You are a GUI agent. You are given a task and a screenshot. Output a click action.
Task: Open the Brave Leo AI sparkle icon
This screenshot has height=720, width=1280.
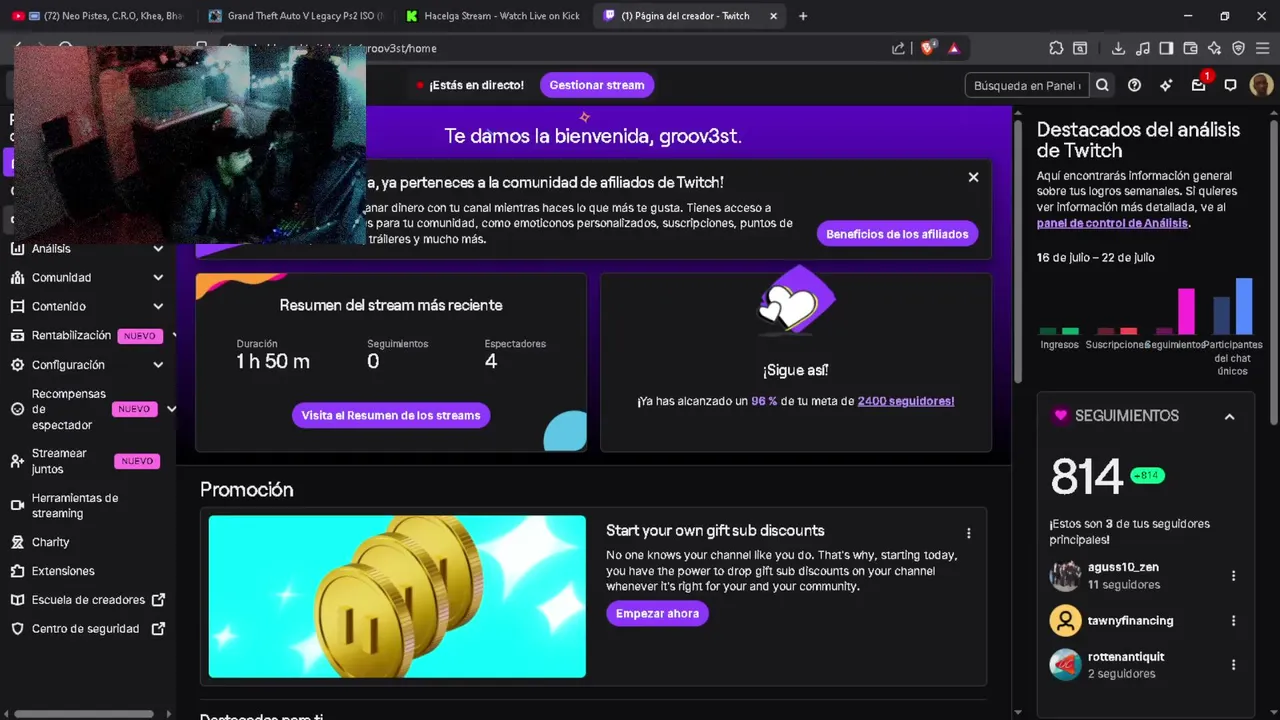(1214, 48)
